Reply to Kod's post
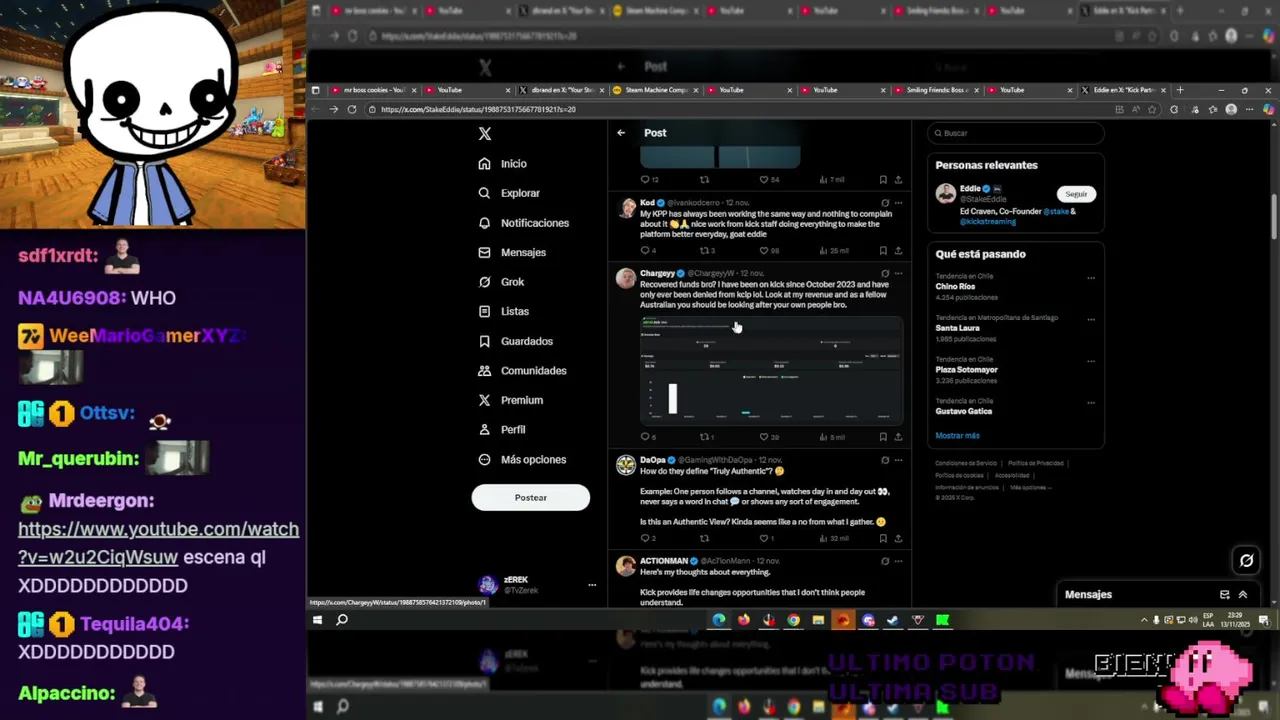Image resolution: width=1280 pixels, height=720 pixels. click(646, 251)
